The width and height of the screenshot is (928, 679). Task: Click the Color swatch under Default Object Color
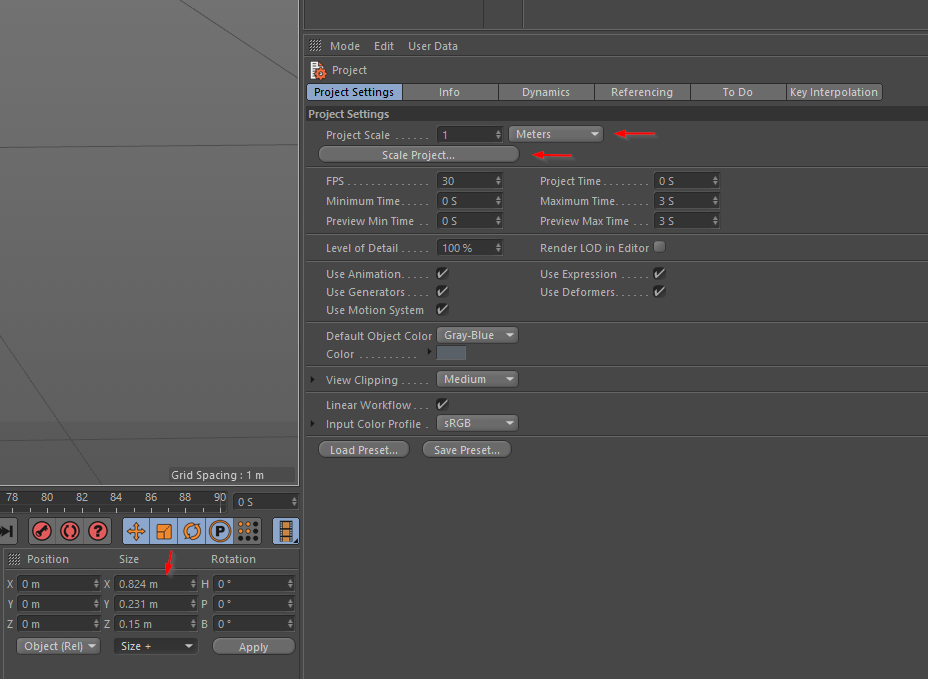tap(451, 354)
